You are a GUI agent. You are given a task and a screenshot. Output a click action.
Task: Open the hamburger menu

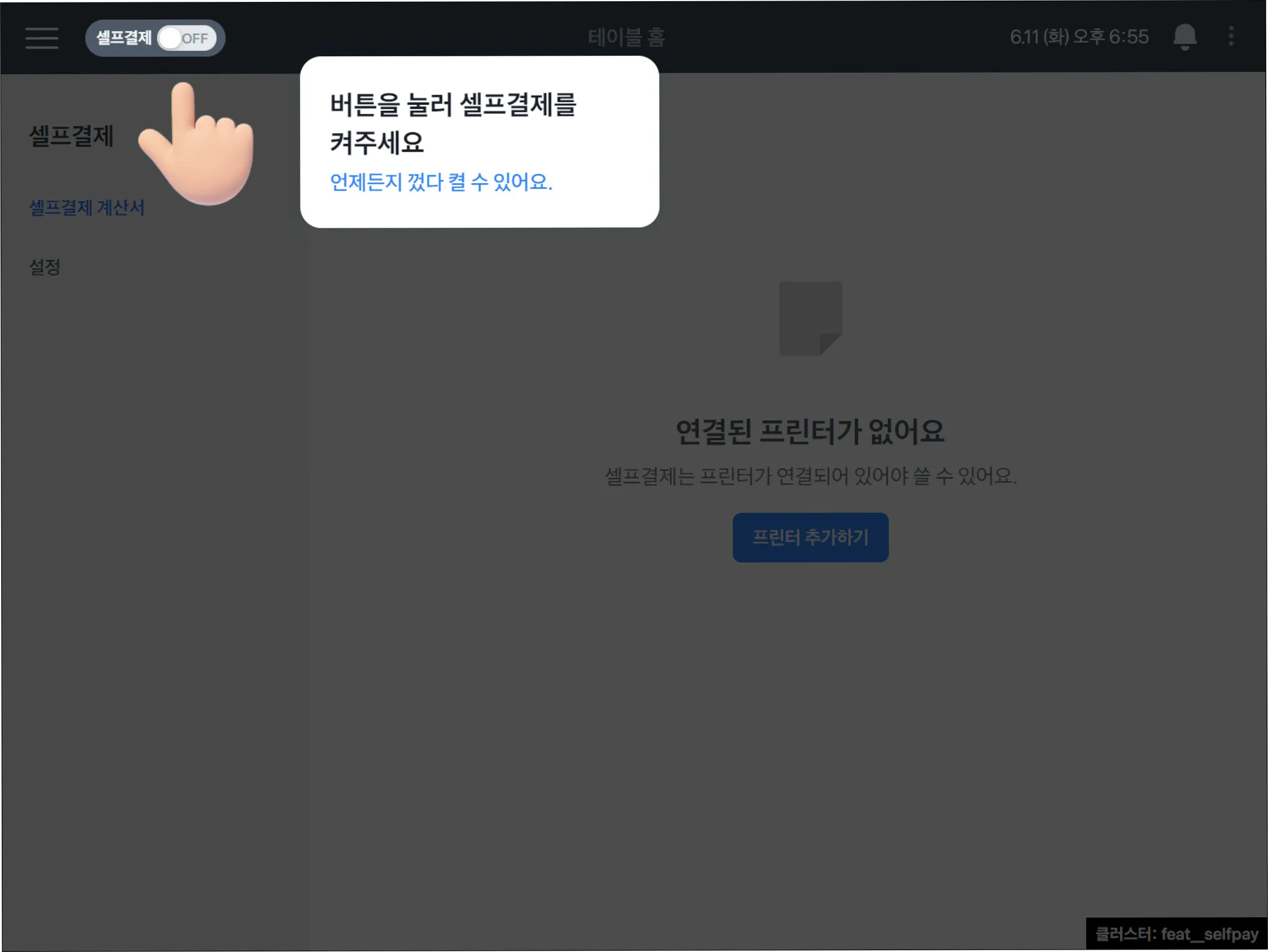42,38
